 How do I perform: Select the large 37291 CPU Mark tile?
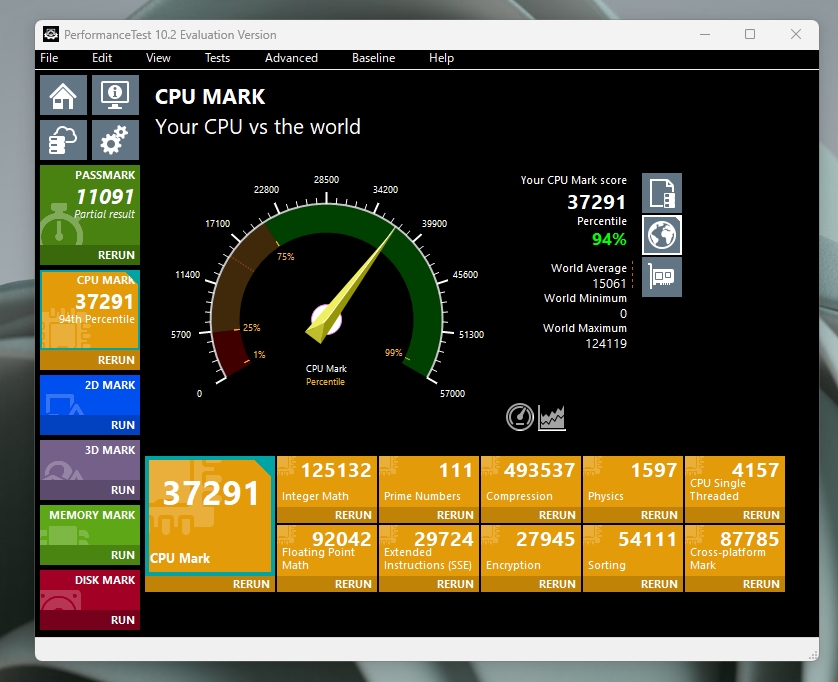pos(210,516)
